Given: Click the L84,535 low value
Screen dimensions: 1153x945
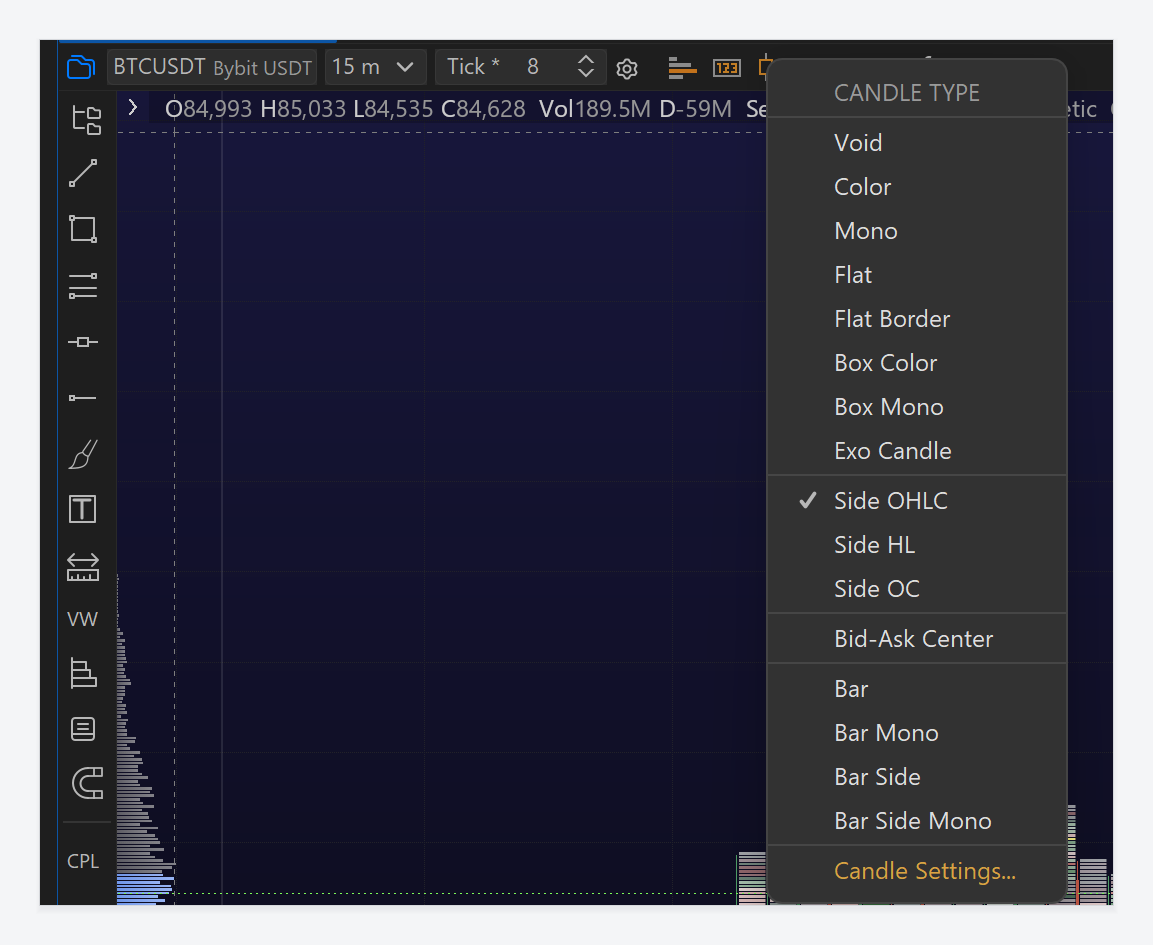Looking at the screenshot, I should 393,109.
